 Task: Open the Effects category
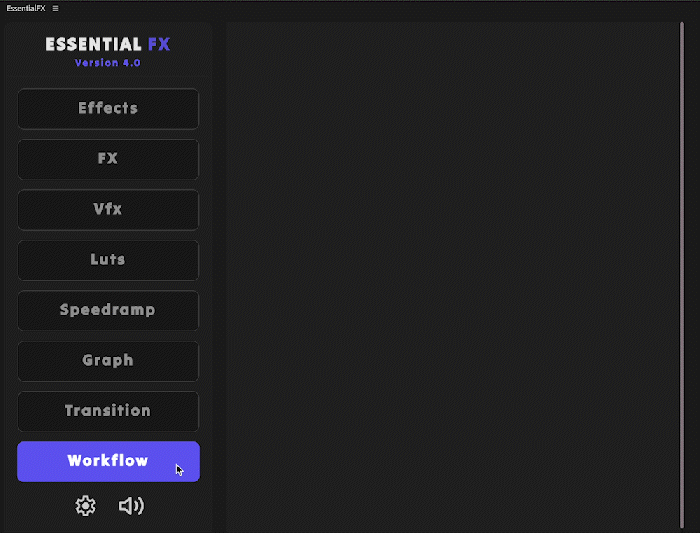click(x=108, y=108)
